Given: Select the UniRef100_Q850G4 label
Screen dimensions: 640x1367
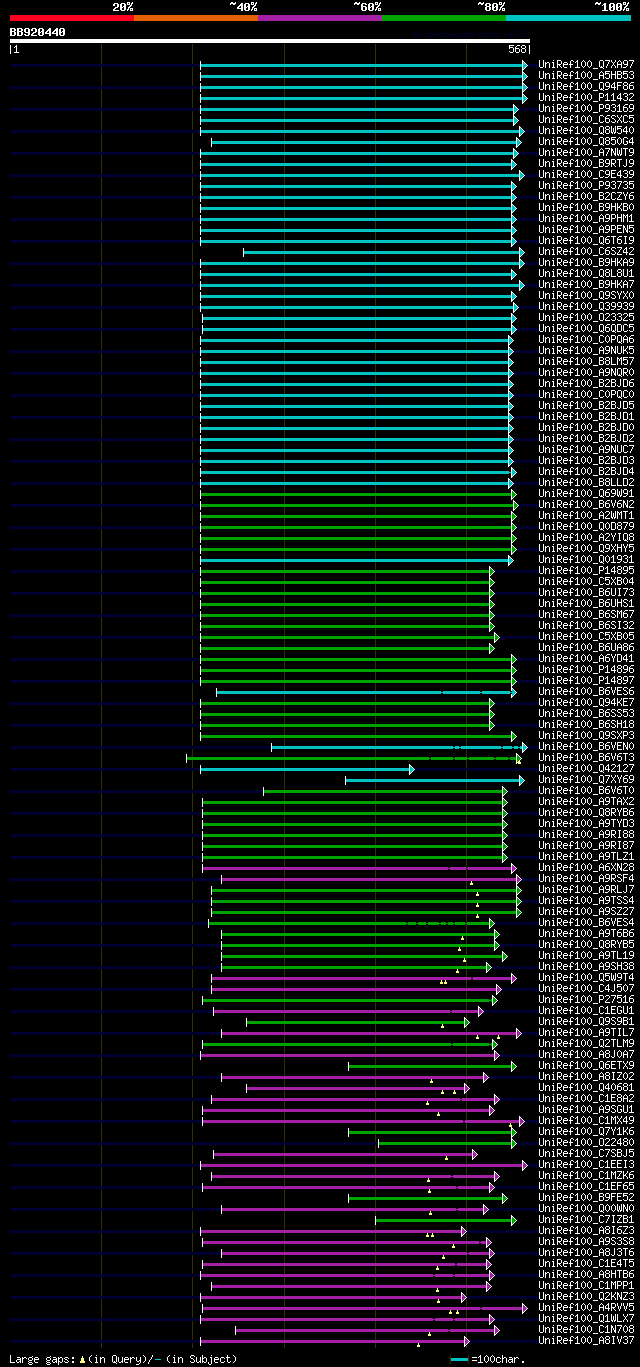Looking at the screenshot, I should (586, 141).
